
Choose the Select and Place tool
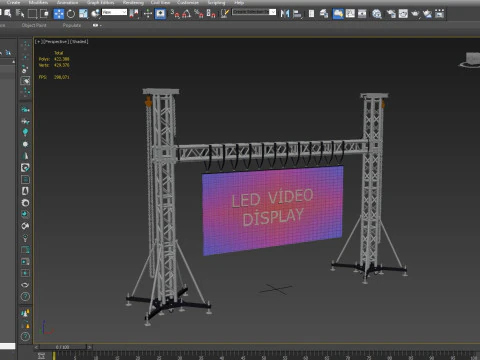(x=95, y=13)
